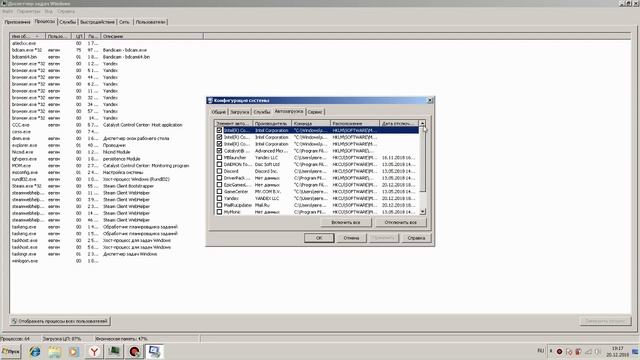Screen dimensions: 640x360
Task: Click the Start (Пуск) button
Action: coord(11,351)
